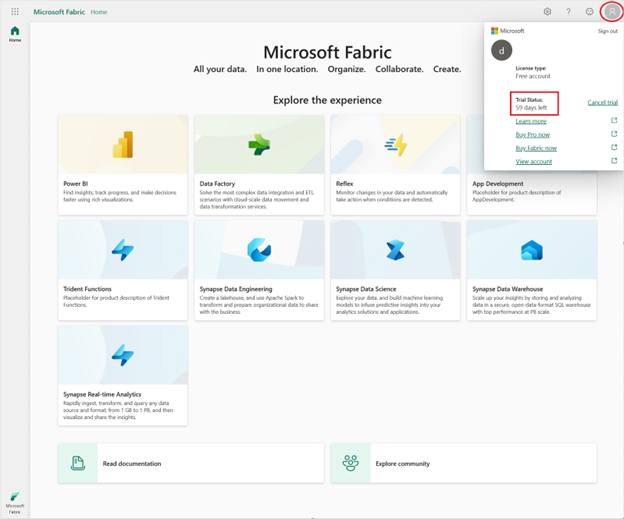Open the Feedback smiley icon
The height and width of the screenshot is (519, 624).
coord(589,12)
